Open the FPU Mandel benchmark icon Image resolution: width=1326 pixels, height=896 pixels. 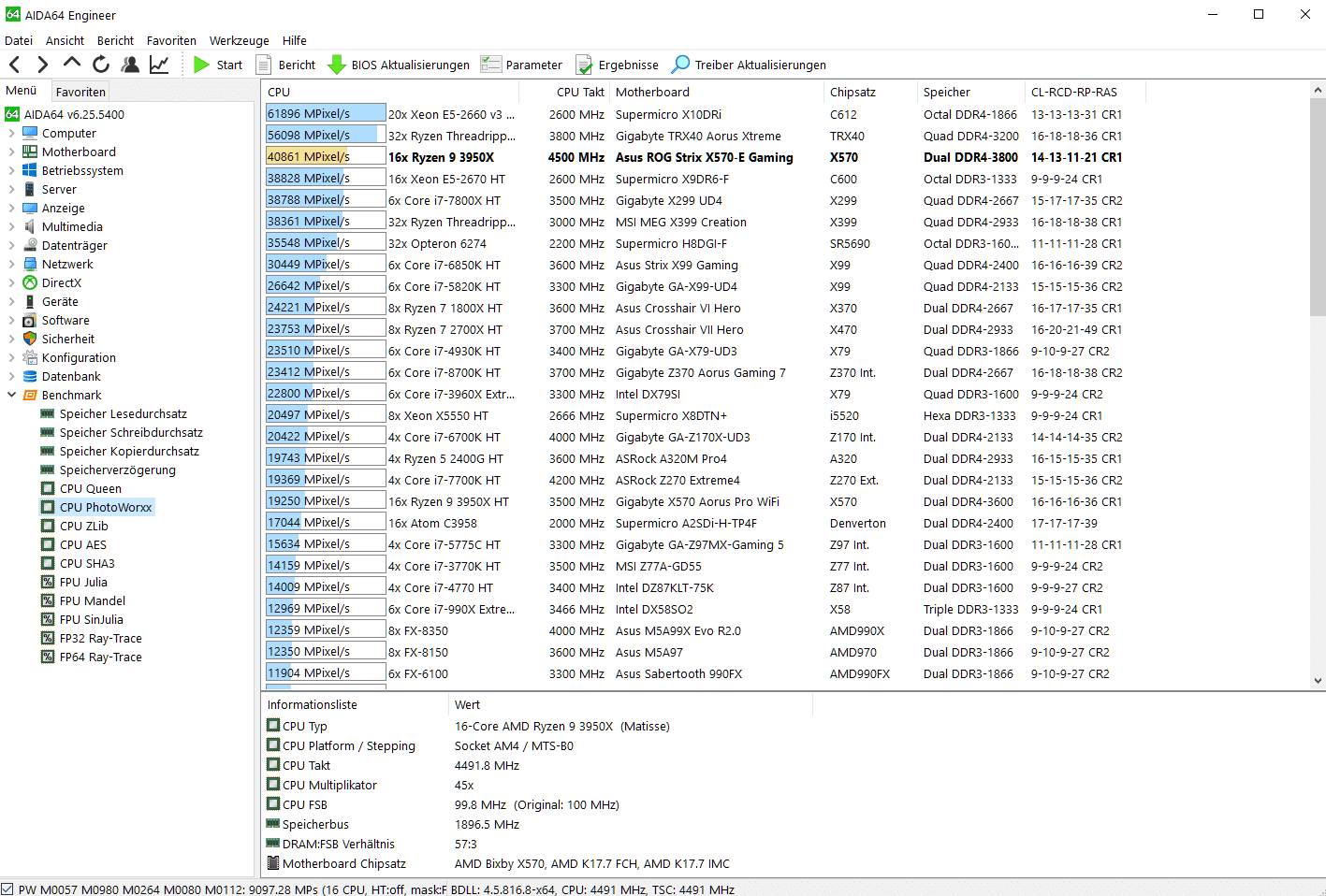[x=48, y=600]
